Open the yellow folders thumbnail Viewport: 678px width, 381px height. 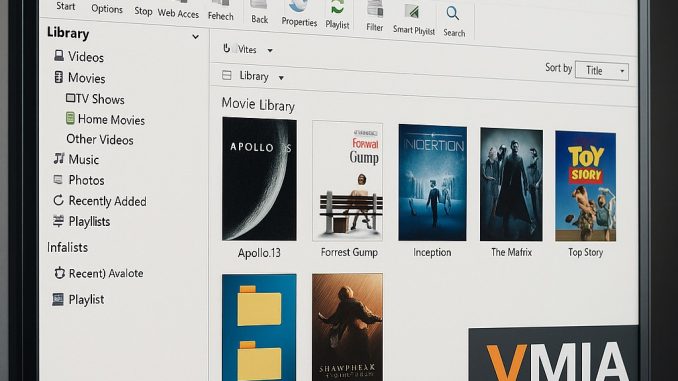click(259, 327)
